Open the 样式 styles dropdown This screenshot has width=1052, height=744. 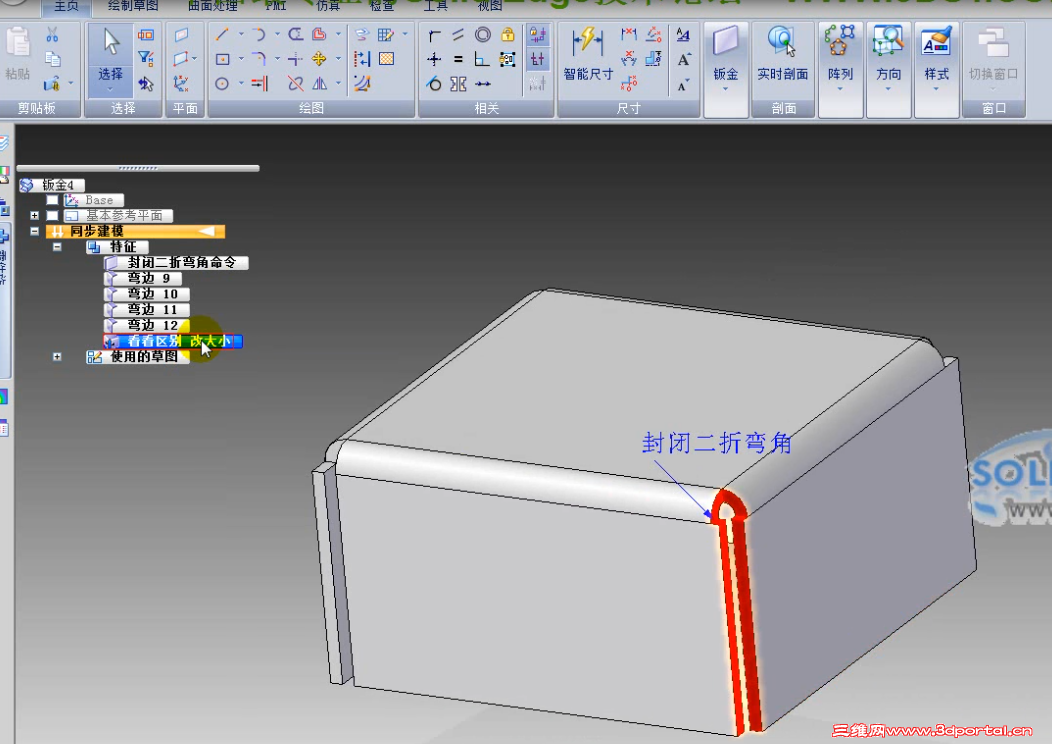point(936,89)
